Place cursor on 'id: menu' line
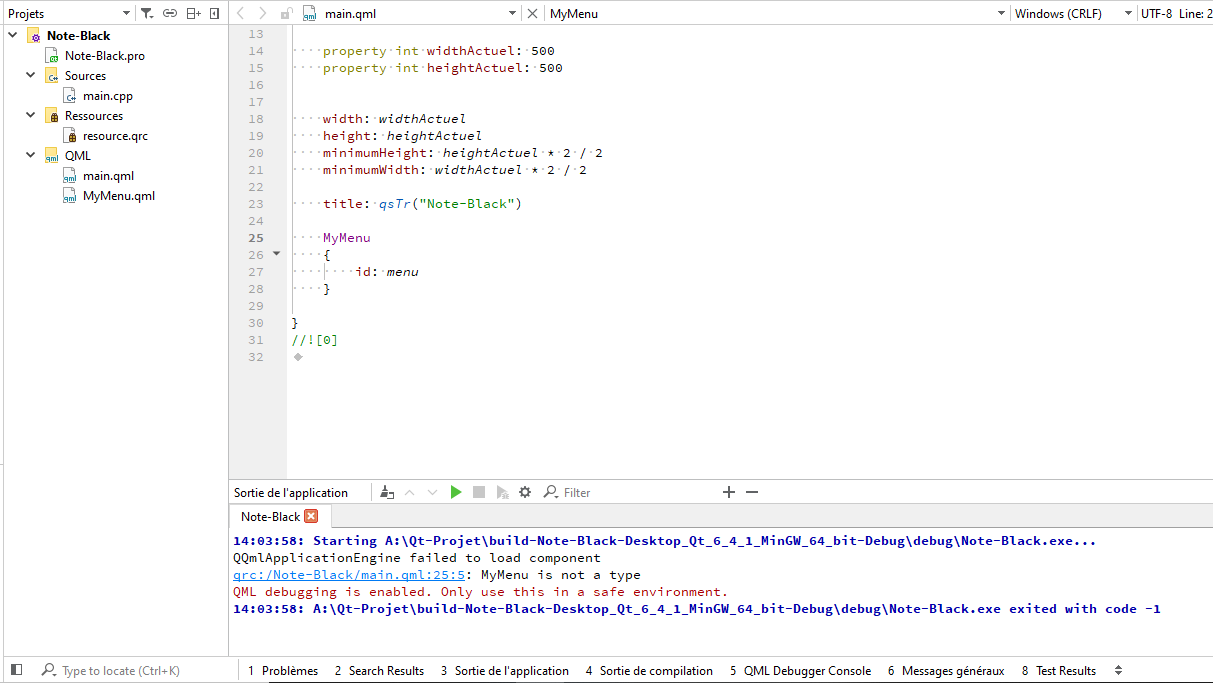The height and width of the screenshot is (683, 1213). pyautogui.click(x=387, y=272)
